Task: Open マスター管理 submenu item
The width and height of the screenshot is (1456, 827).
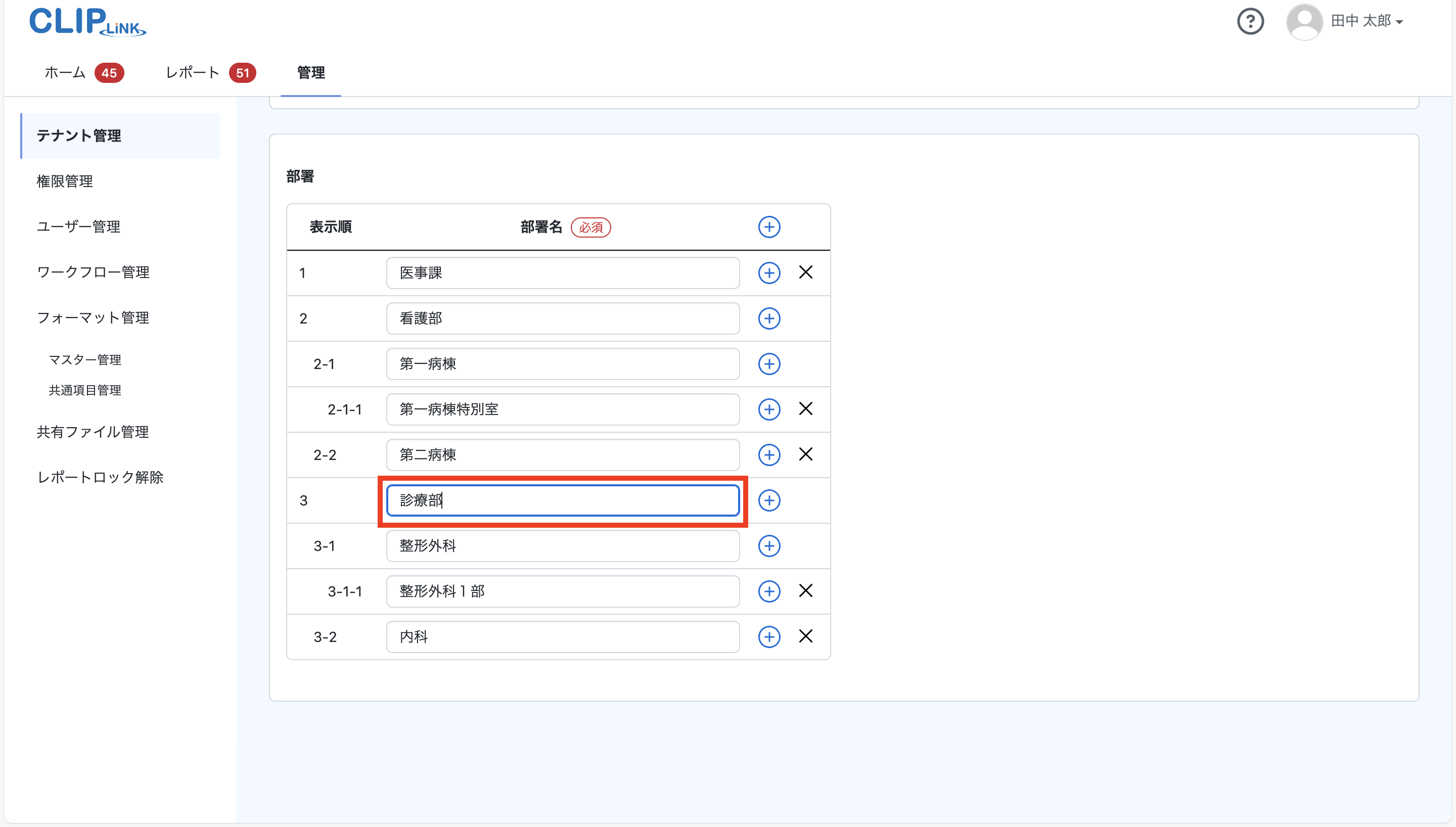Action: click(84, 359)
